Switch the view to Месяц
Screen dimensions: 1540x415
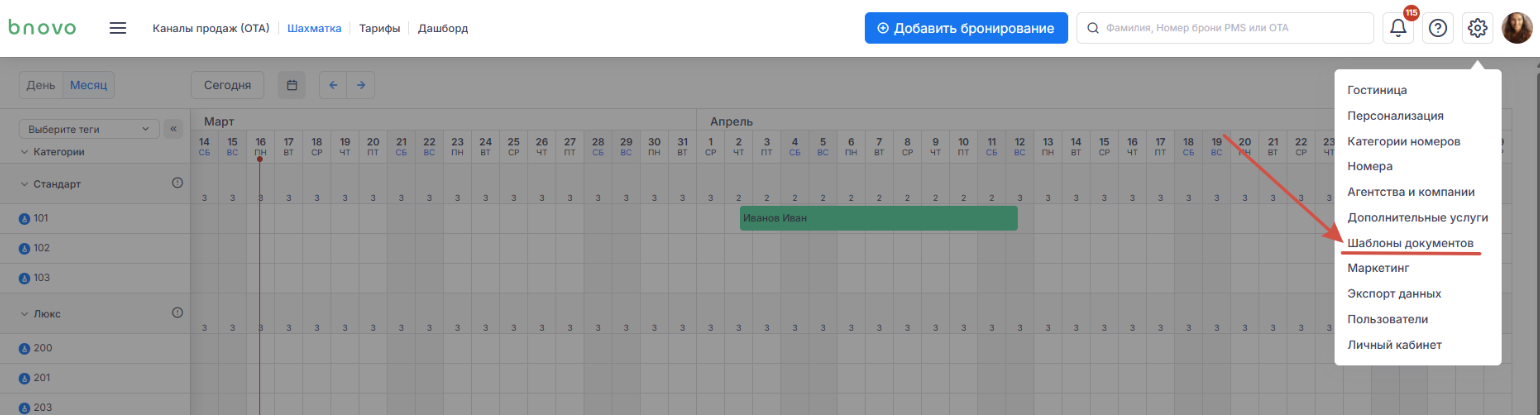(89, 85)
